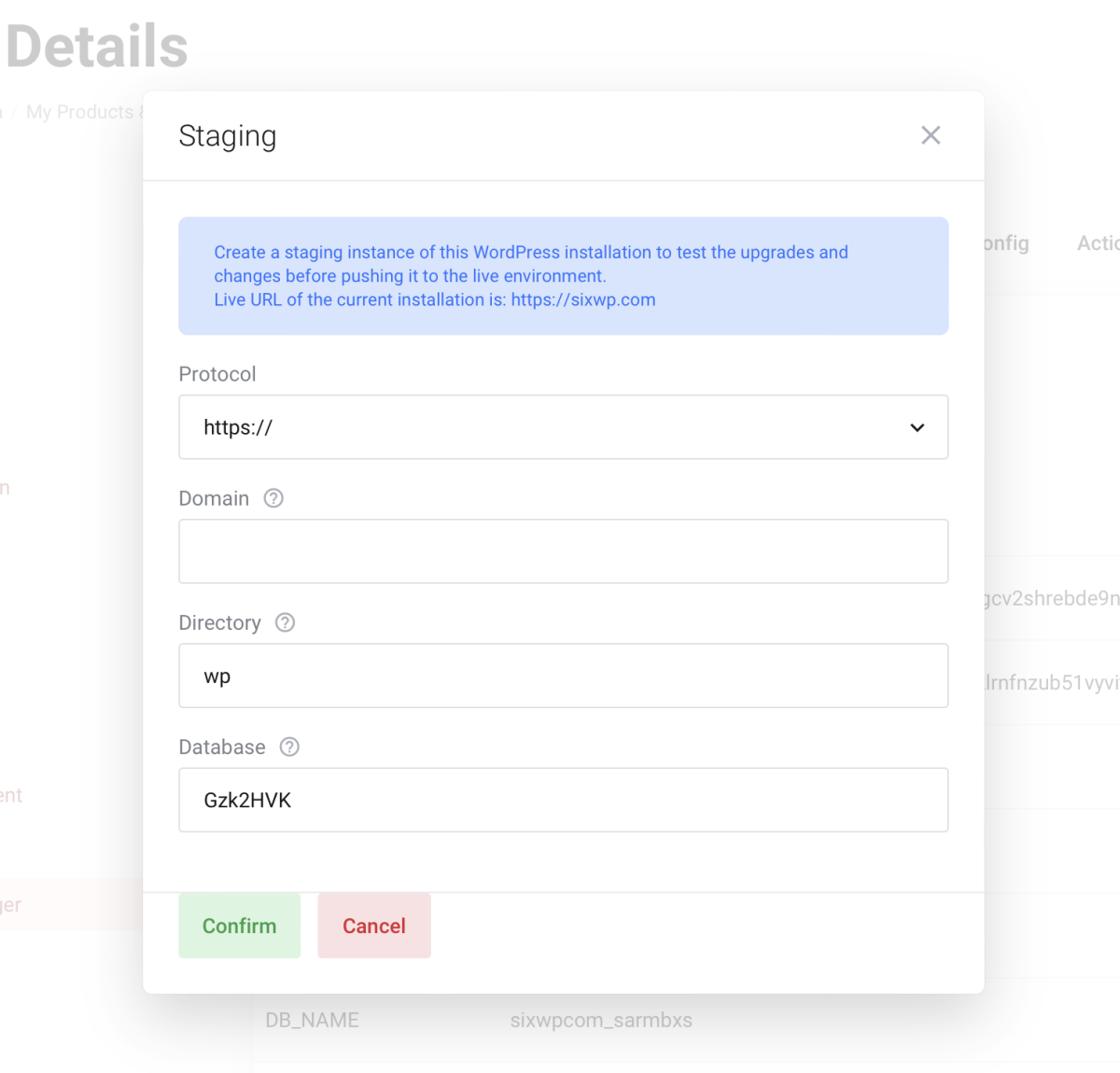Screen dimensions: 1120x1073
Task: Click the blue staging info banner
Action: tap(563, 275)
